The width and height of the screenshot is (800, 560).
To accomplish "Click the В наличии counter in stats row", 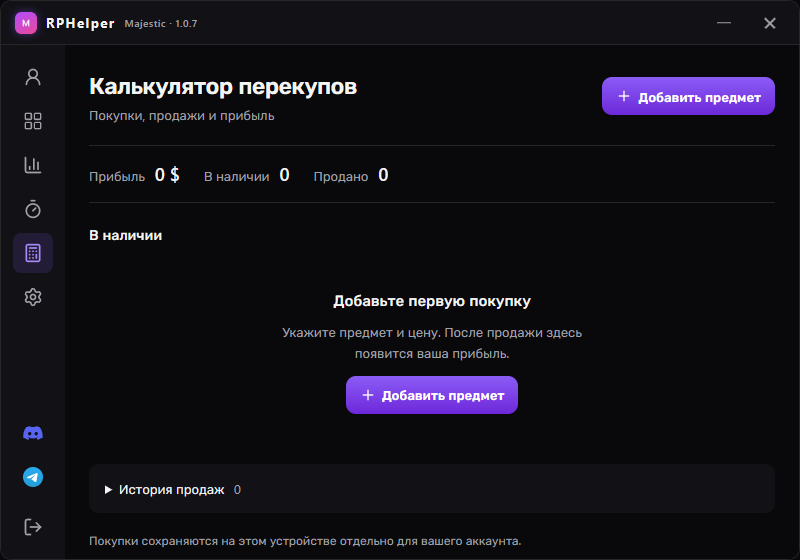I will (x=246, y=175).
